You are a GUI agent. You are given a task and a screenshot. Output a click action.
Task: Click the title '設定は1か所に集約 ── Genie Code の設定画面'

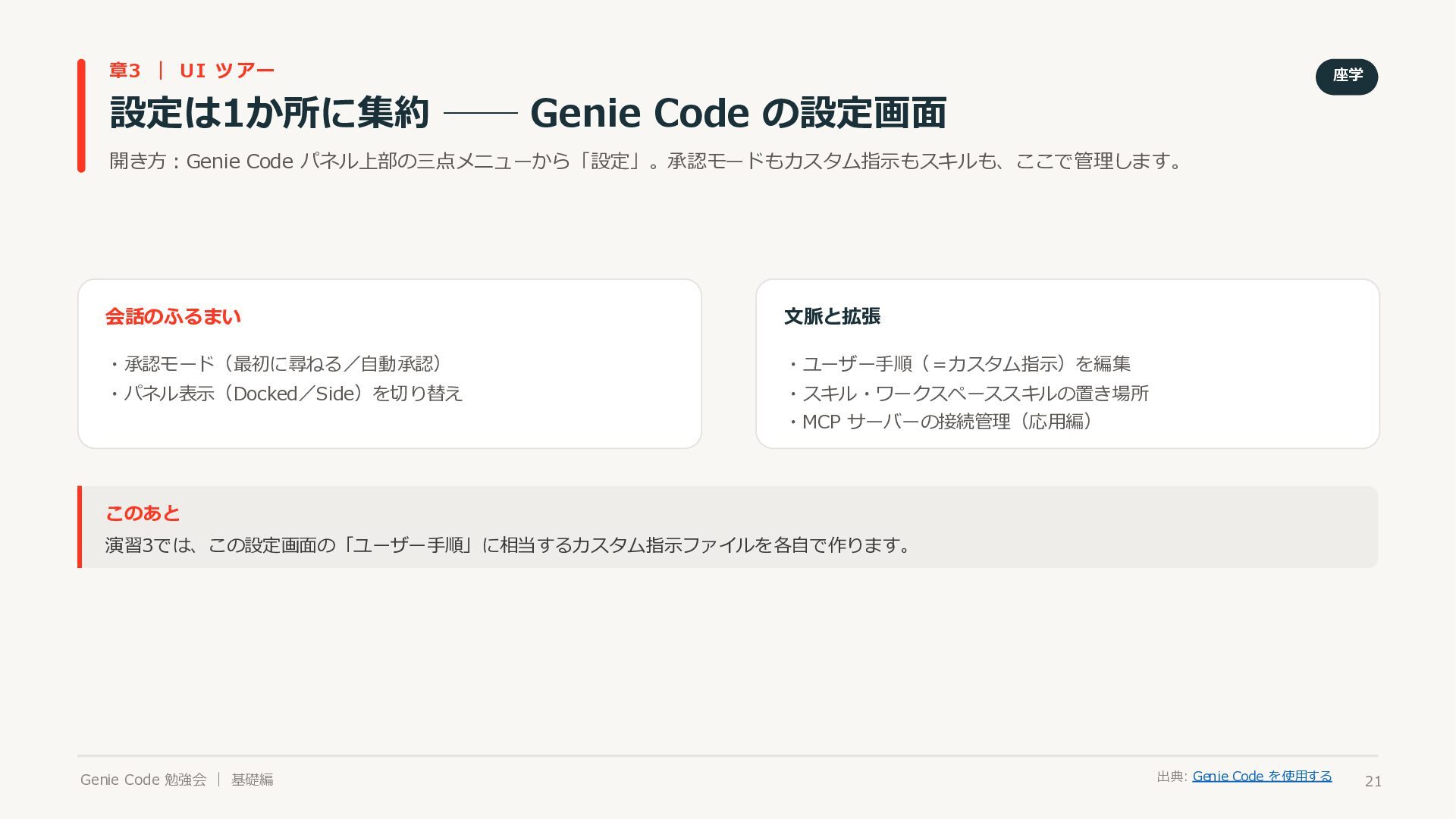pyautogui.click(x=528, y=112)
